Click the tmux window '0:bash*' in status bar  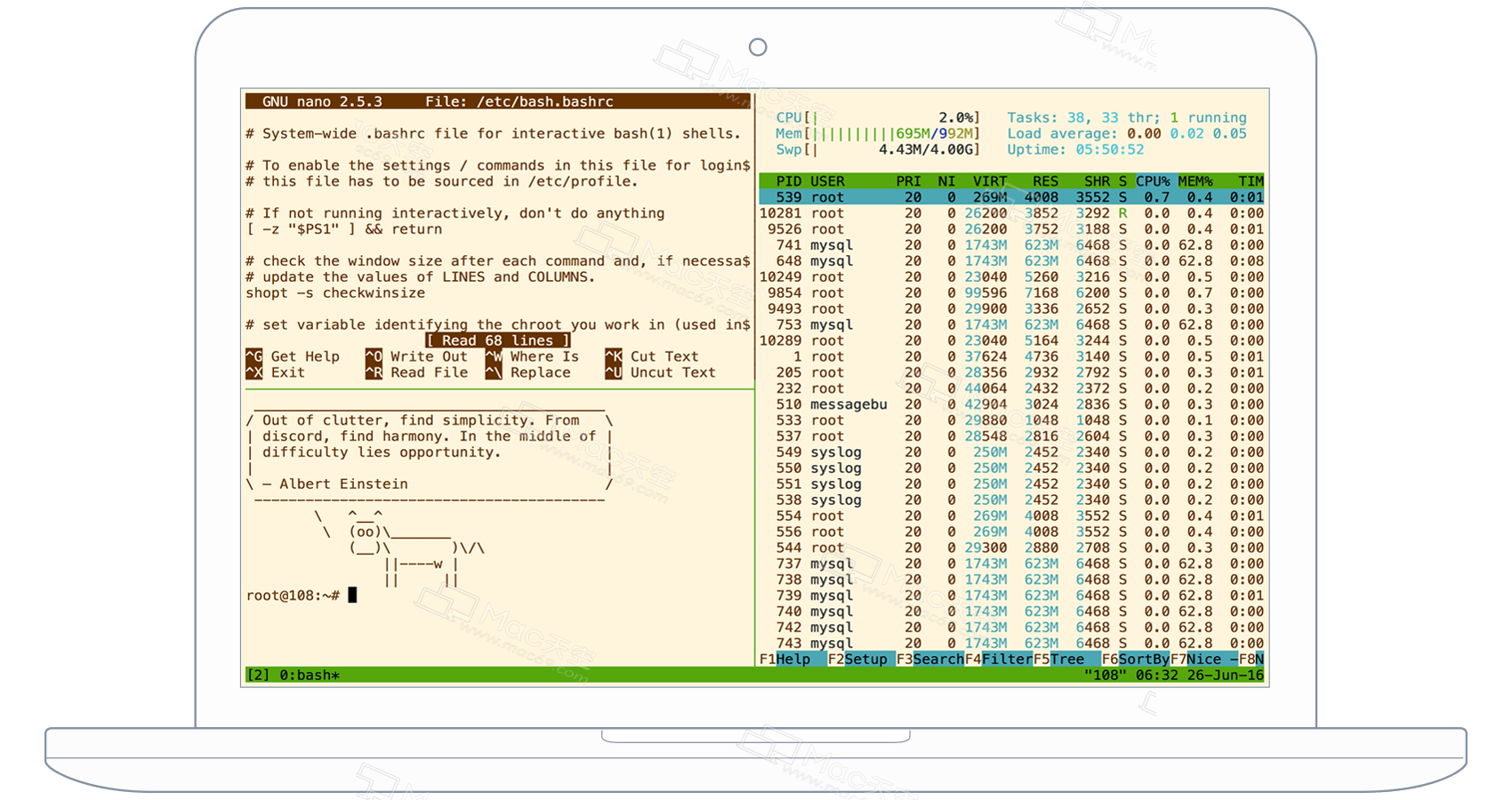click(310, 676)
